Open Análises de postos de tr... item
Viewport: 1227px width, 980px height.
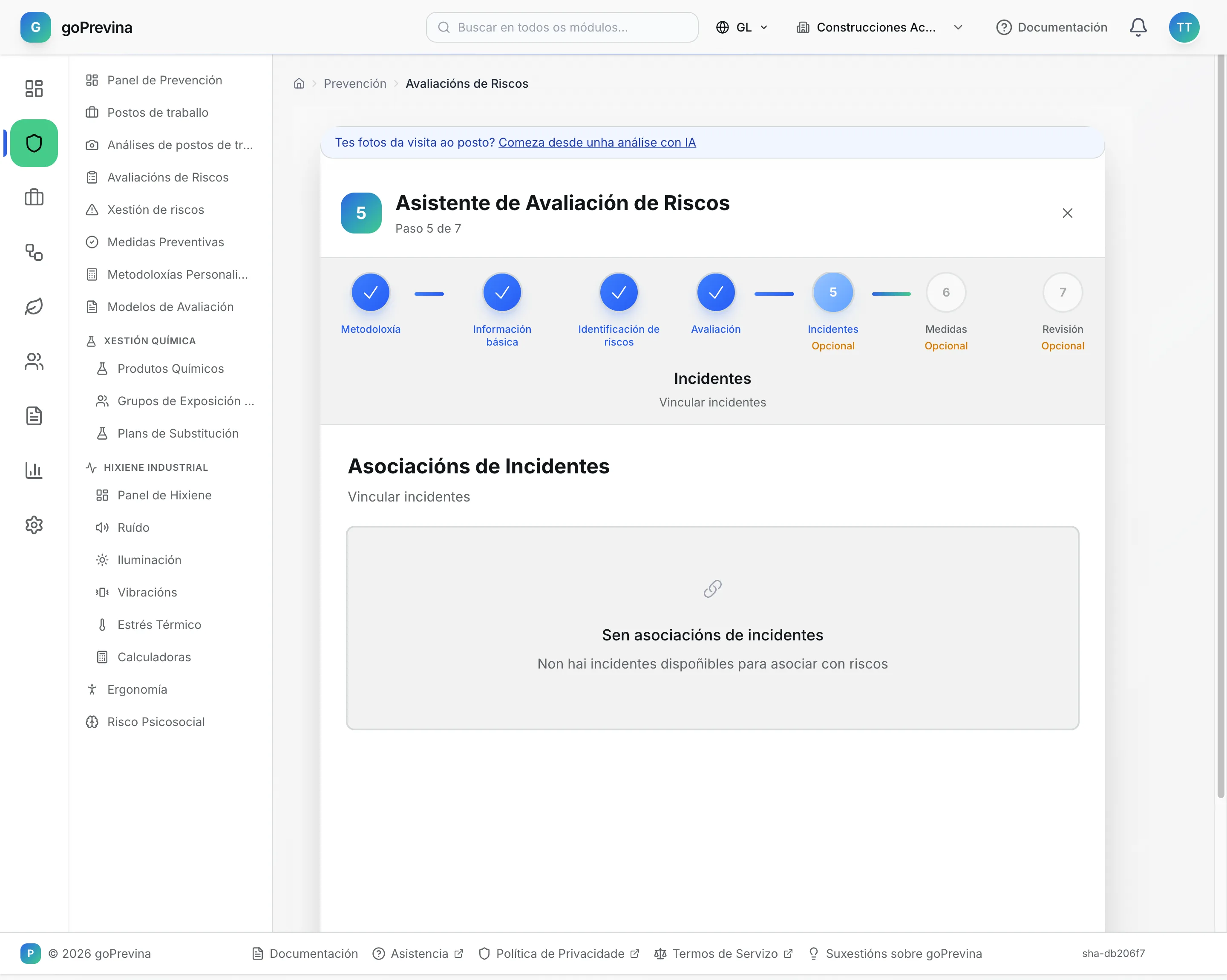point(170,145)
